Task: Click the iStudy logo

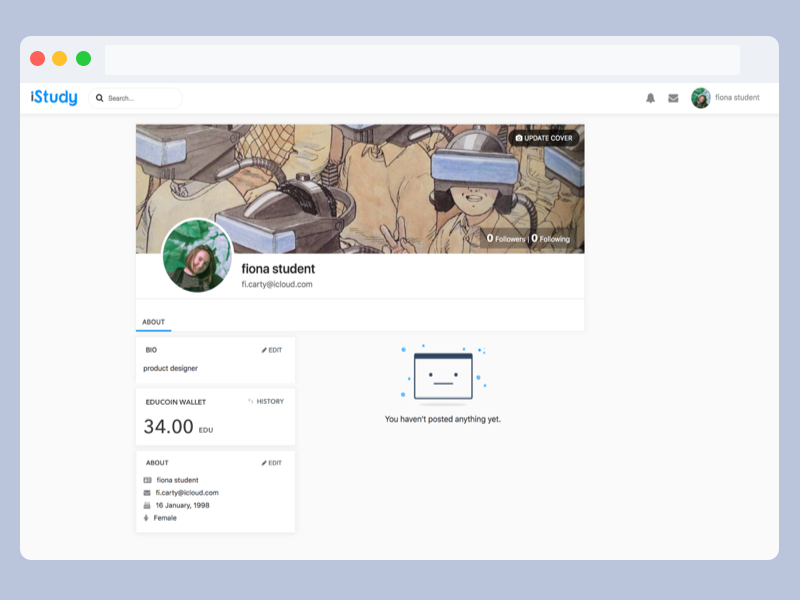Action: click(x=54, y=97)
